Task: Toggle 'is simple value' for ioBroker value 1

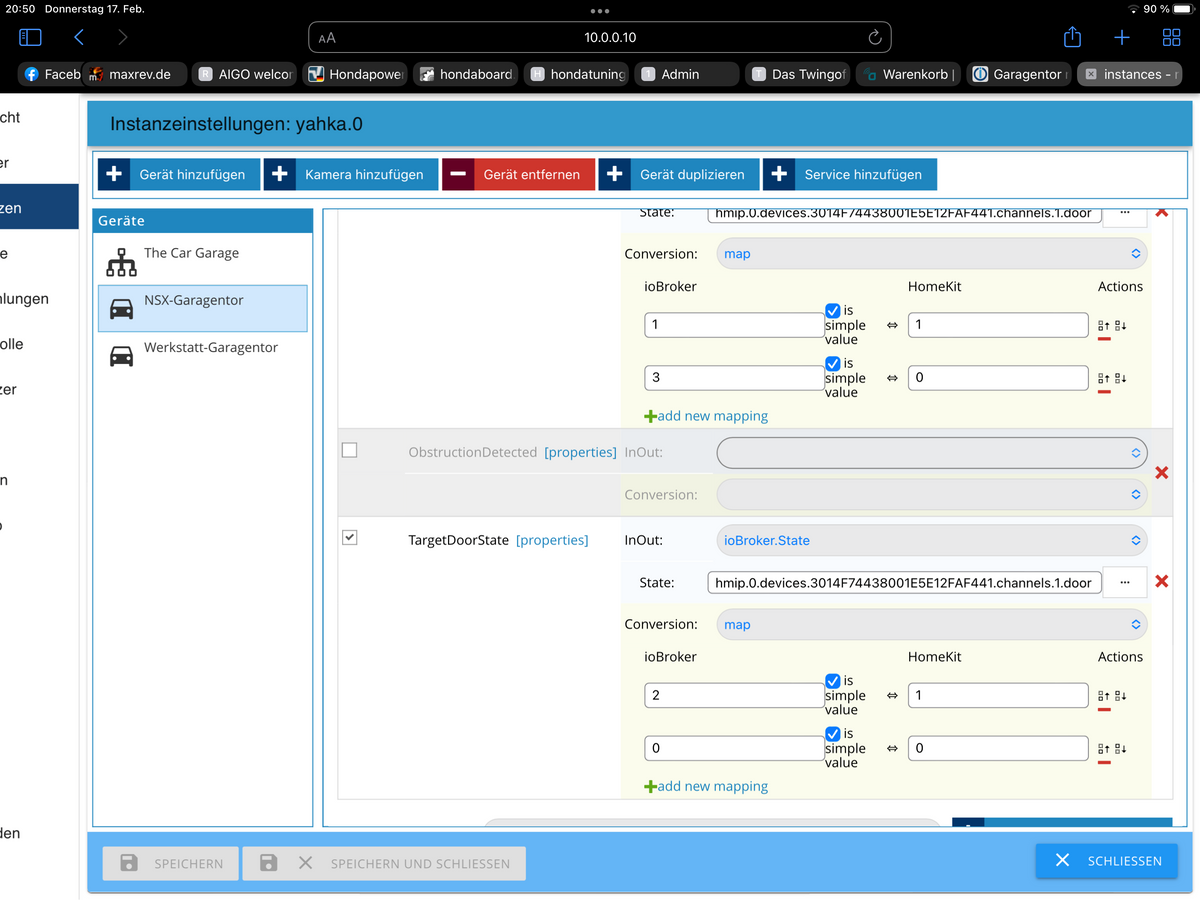Action: pos(833,311)
